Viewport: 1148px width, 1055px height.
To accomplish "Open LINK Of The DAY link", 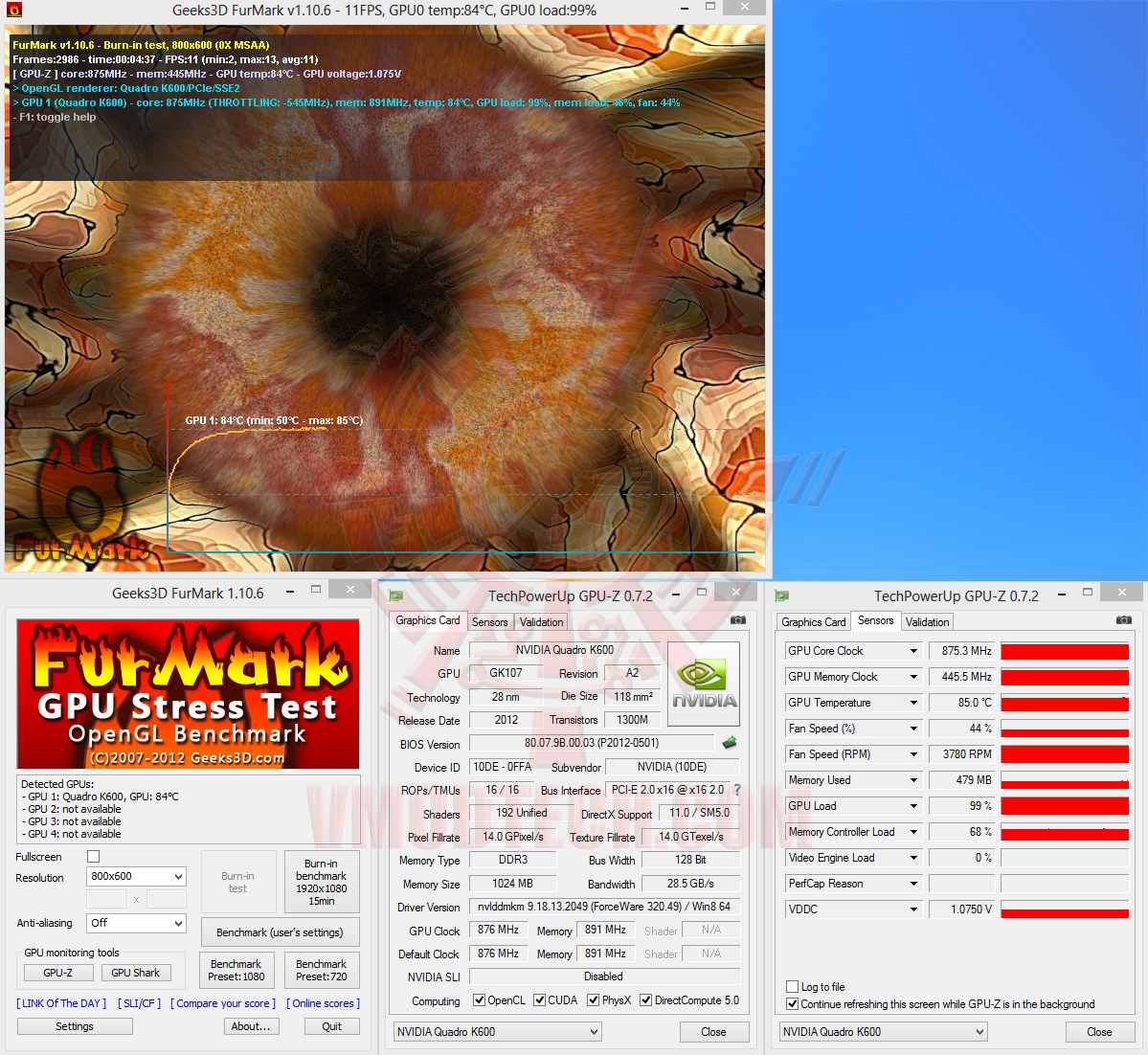I will click(x=61, y=1003).
